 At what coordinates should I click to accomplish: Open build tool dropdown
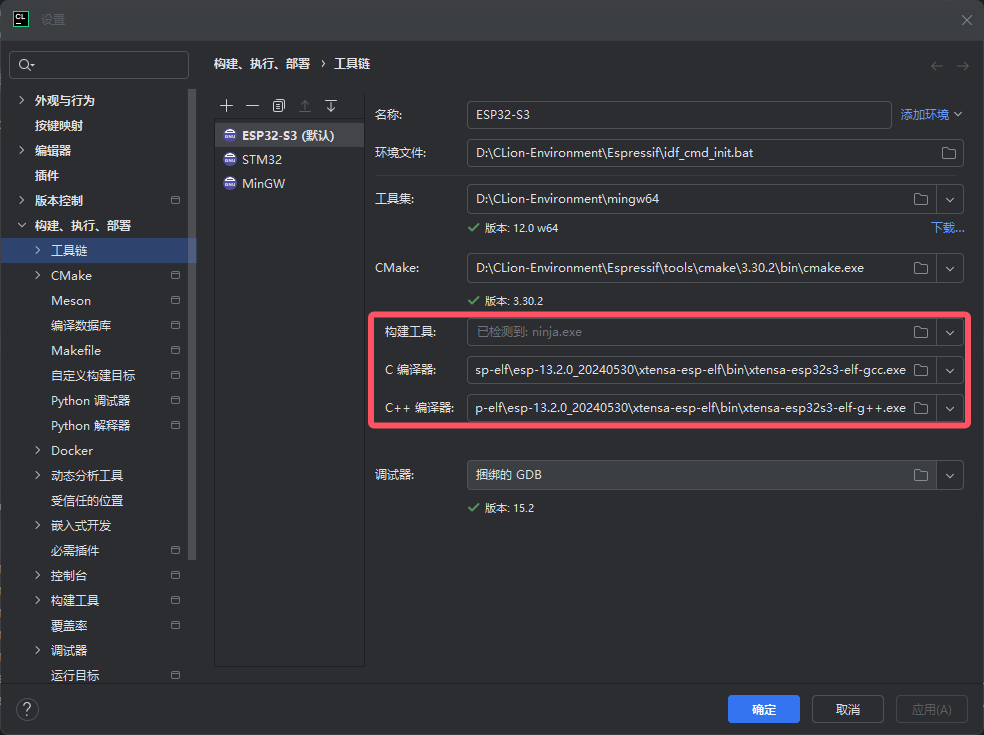(x=950, y=333)
